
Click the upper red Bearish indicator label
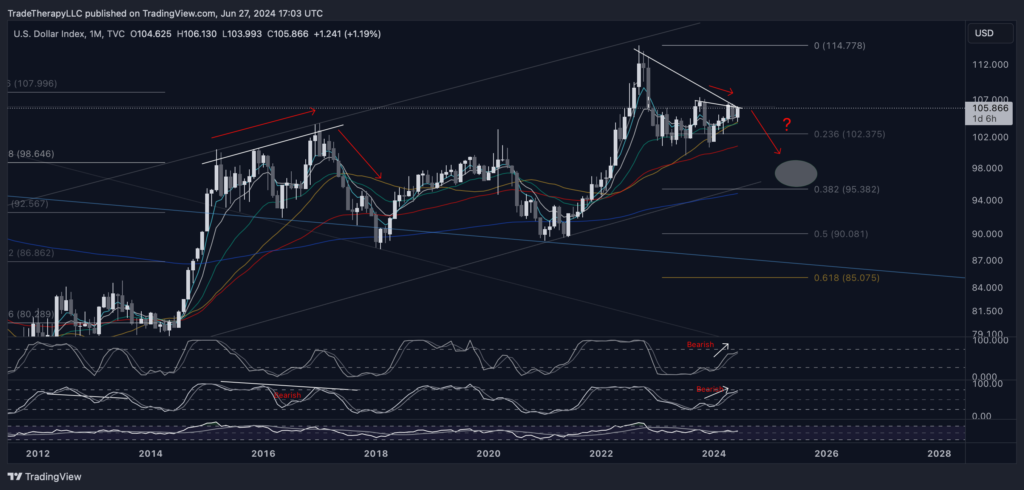[x=700, y=345]
